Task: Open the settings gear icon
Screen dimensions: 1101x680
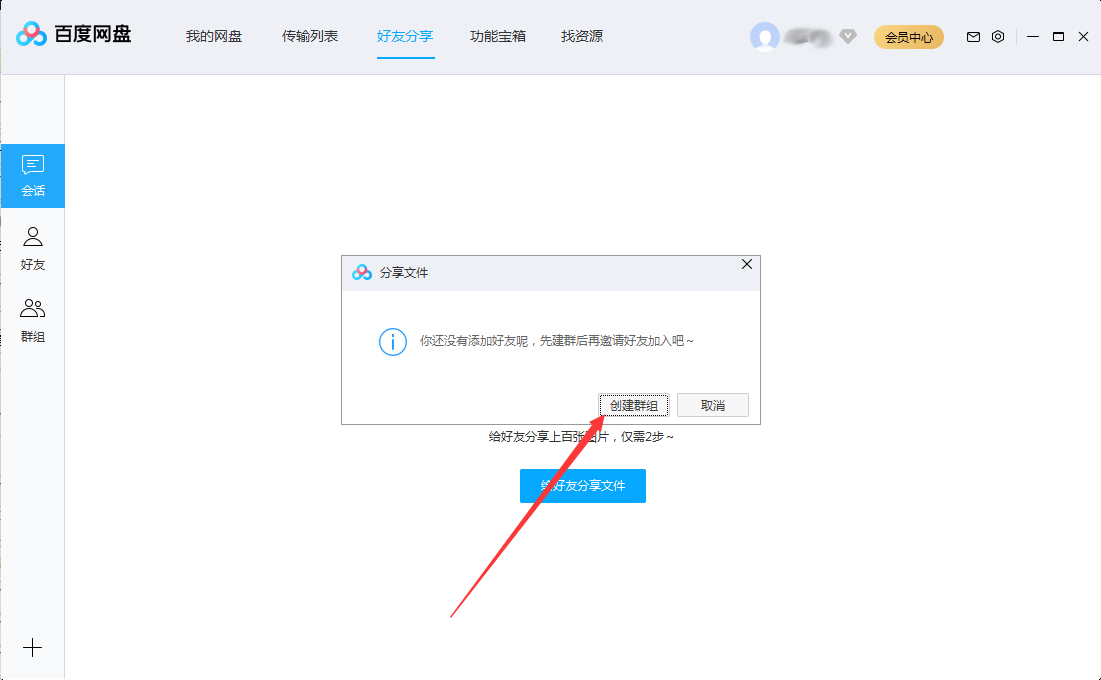Action: pos(997,36)
